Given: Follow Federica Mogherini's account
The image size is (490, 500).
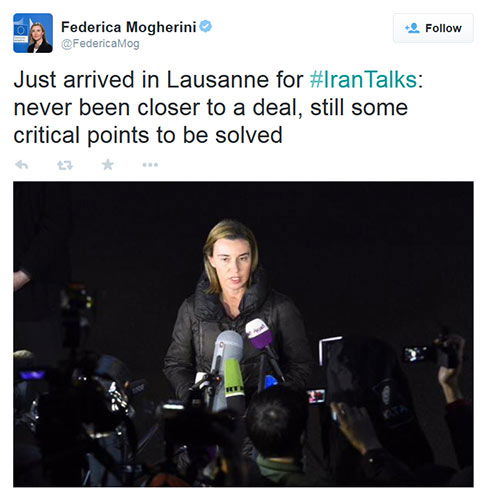Looking at the screenshot, I should click(x=433, y=28).
